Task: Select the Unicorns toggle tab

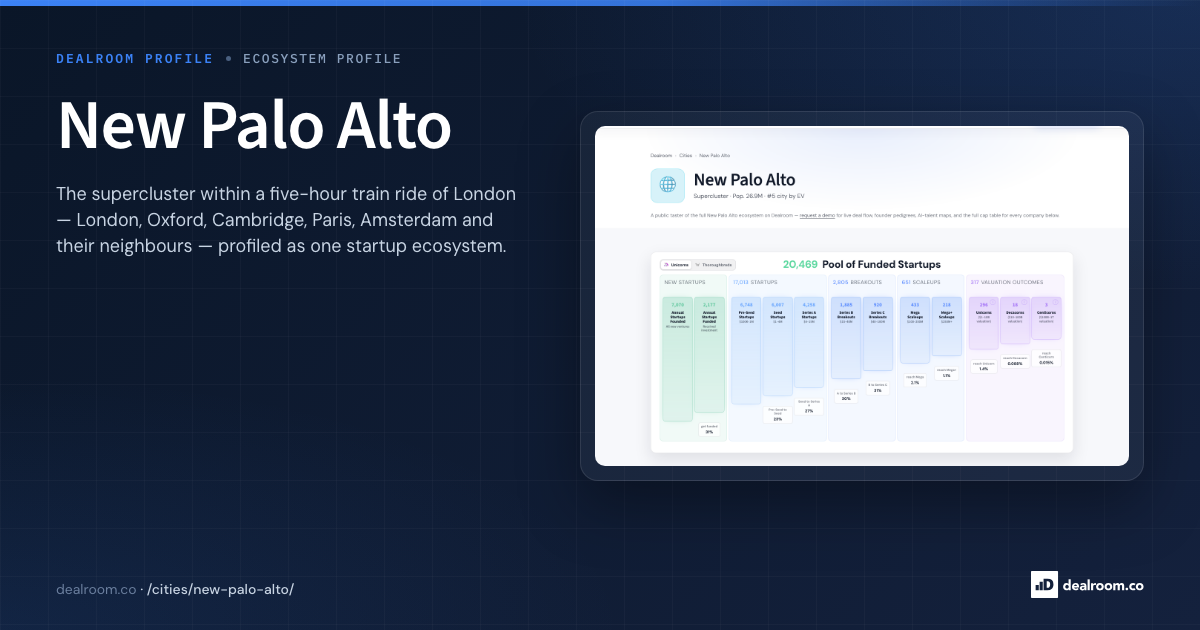Action: click(676, 265)
